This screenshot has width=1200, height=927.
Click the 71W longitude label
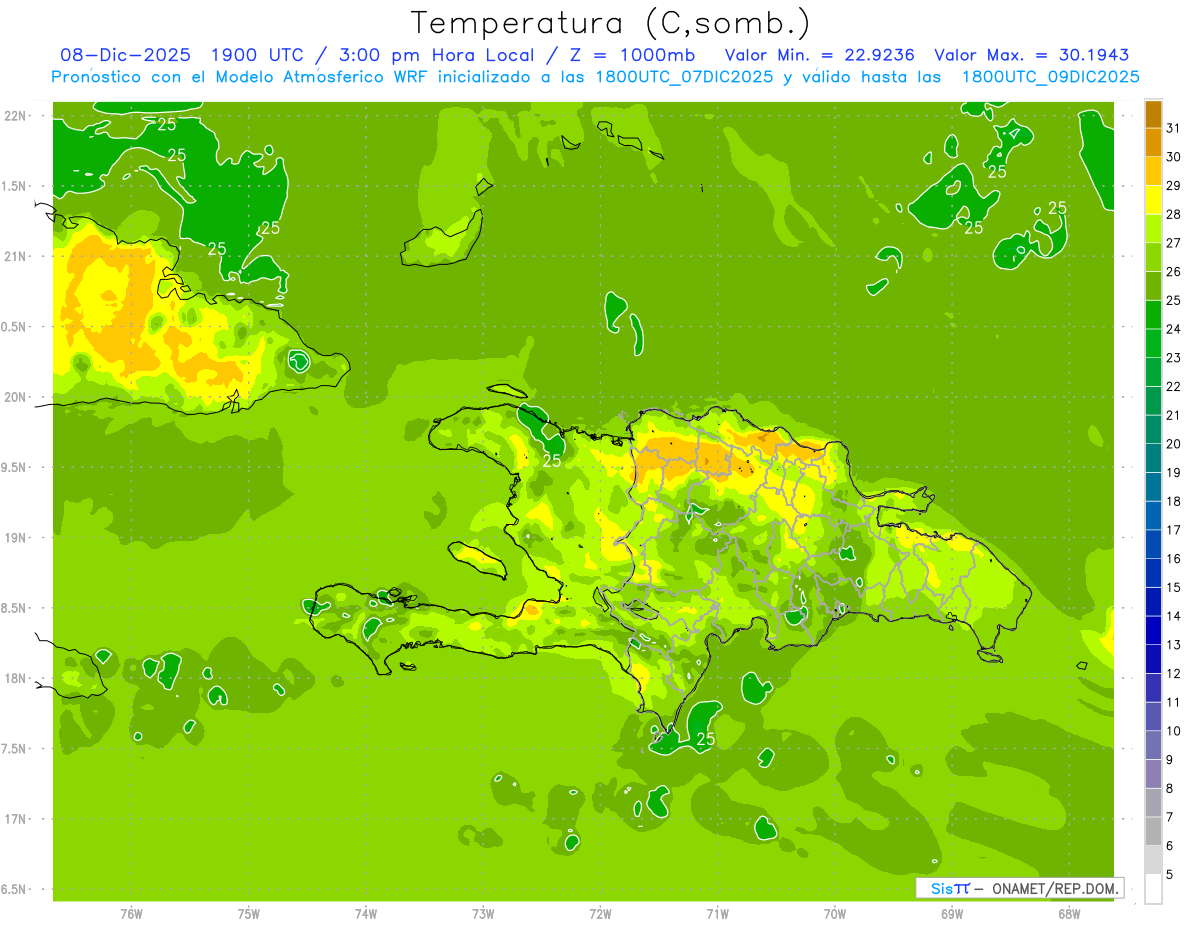717,914
